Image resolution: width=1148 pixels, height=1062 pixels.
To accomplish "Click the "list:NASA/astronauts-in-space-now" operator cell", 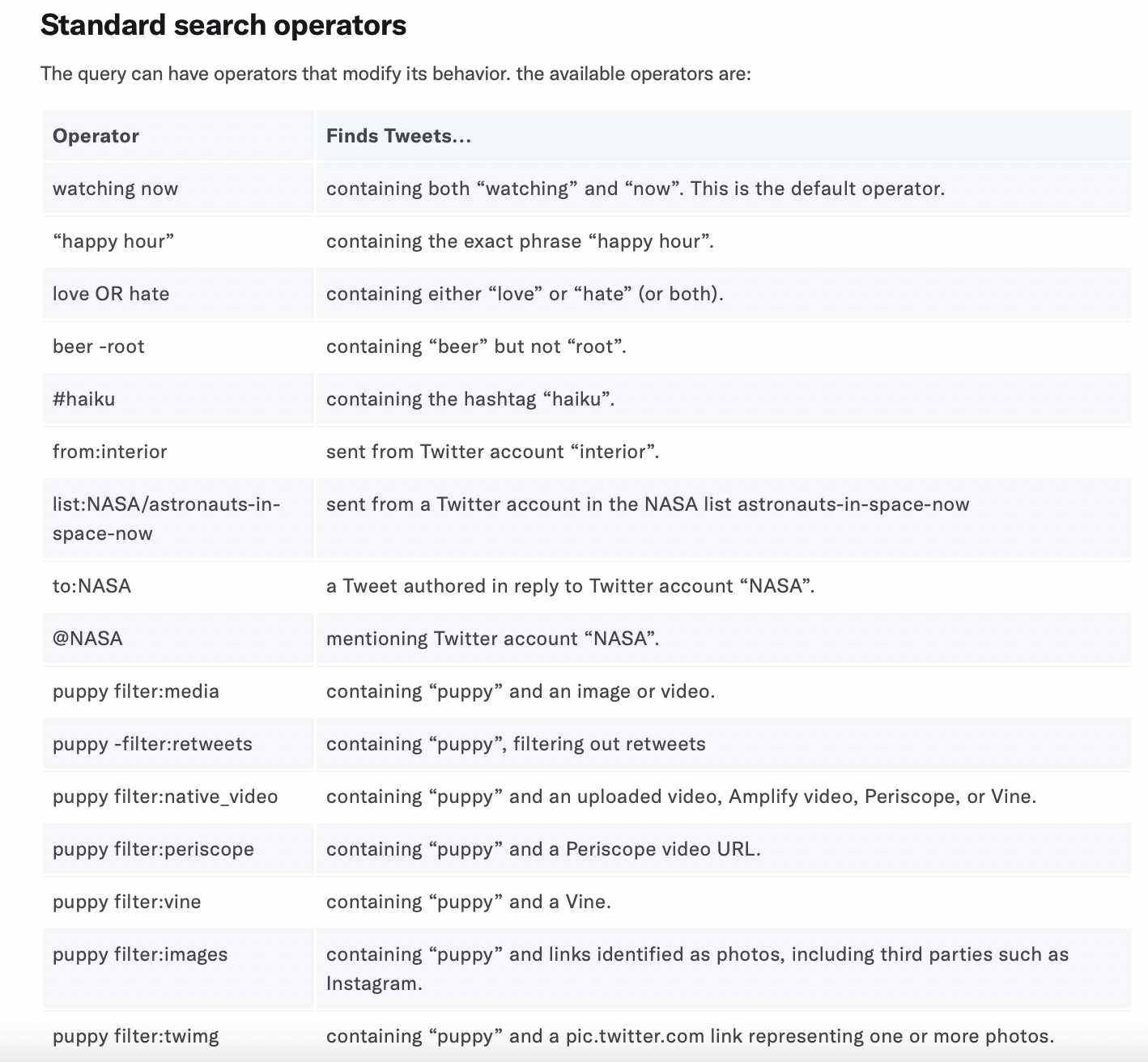I will pos(166,519).
